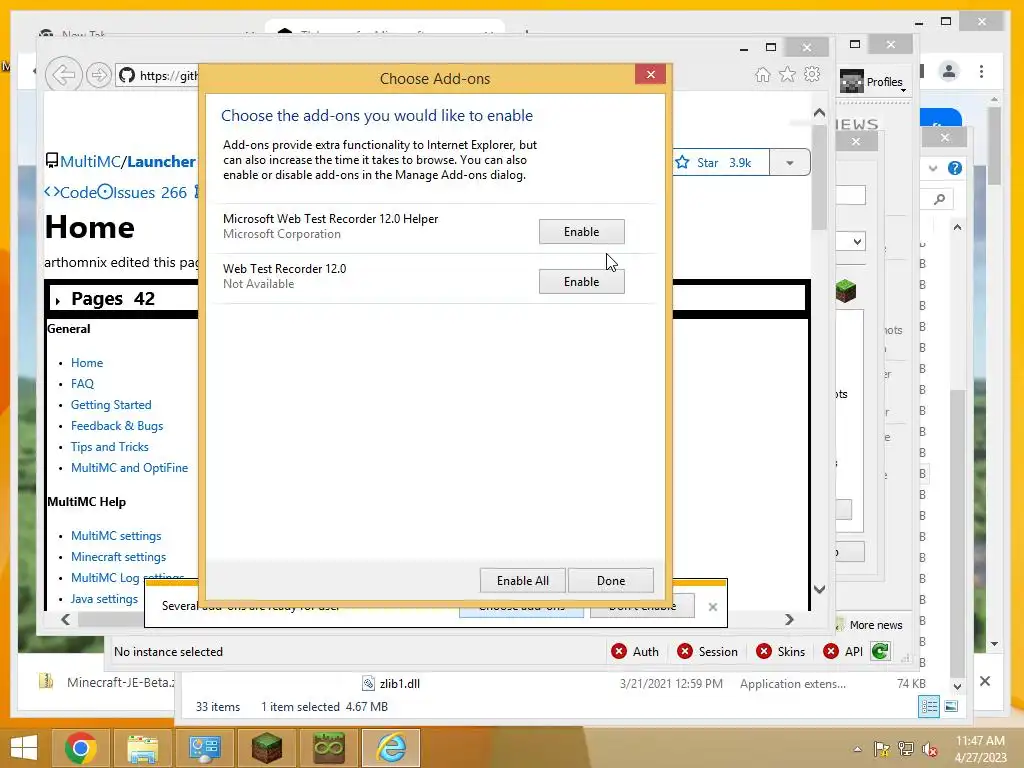The height and width of the screenshot is (768, 1024).
Task: Click the green refresh status icon
Action: pos(880,651)
